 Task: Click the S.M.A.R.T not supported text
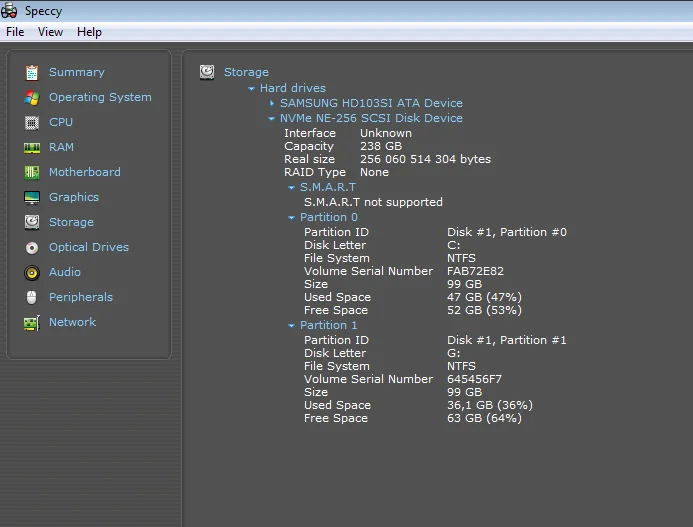tap(373, 202)
